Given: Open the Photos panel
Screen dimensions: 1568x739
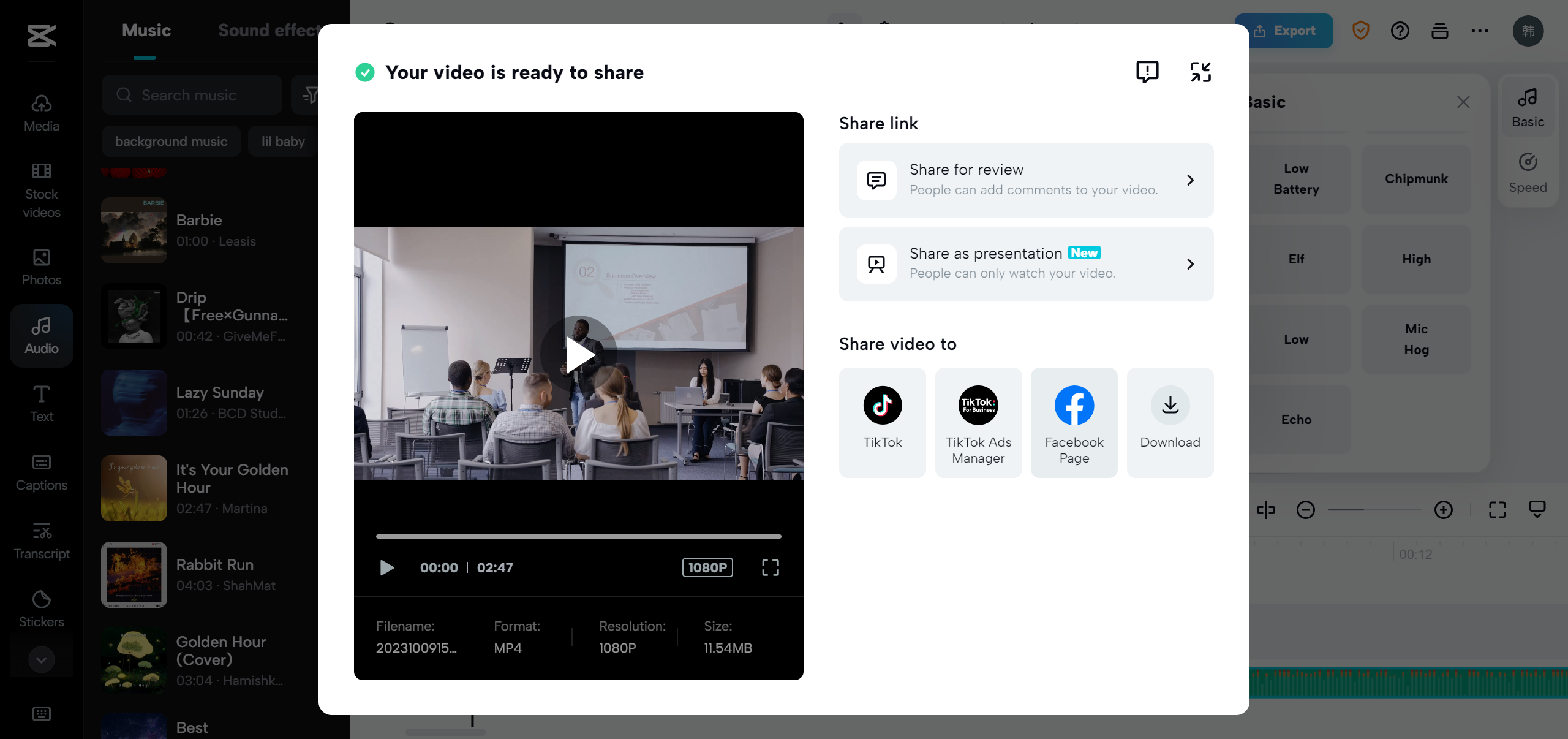Looking at the screenshot, I should (x=41, y=268).
